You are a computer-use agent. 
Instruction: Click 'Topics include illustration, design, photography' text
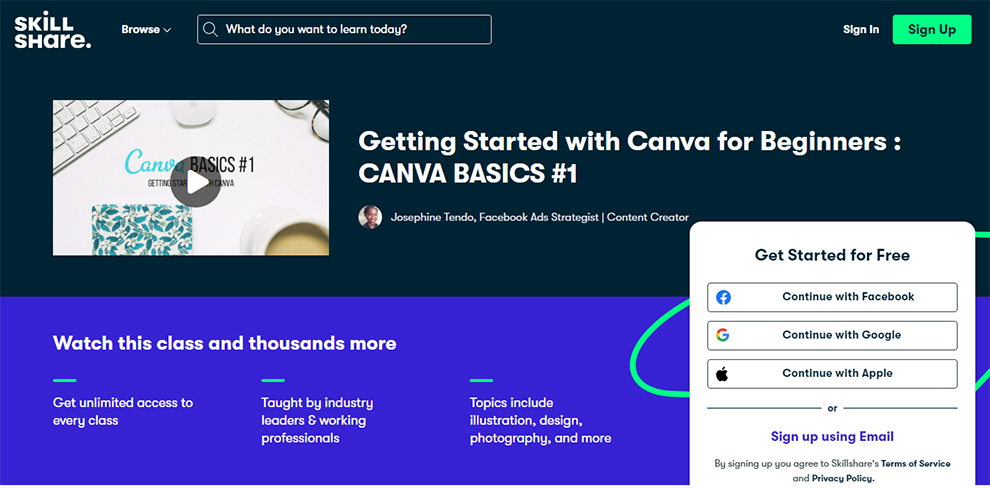[540, 420]
